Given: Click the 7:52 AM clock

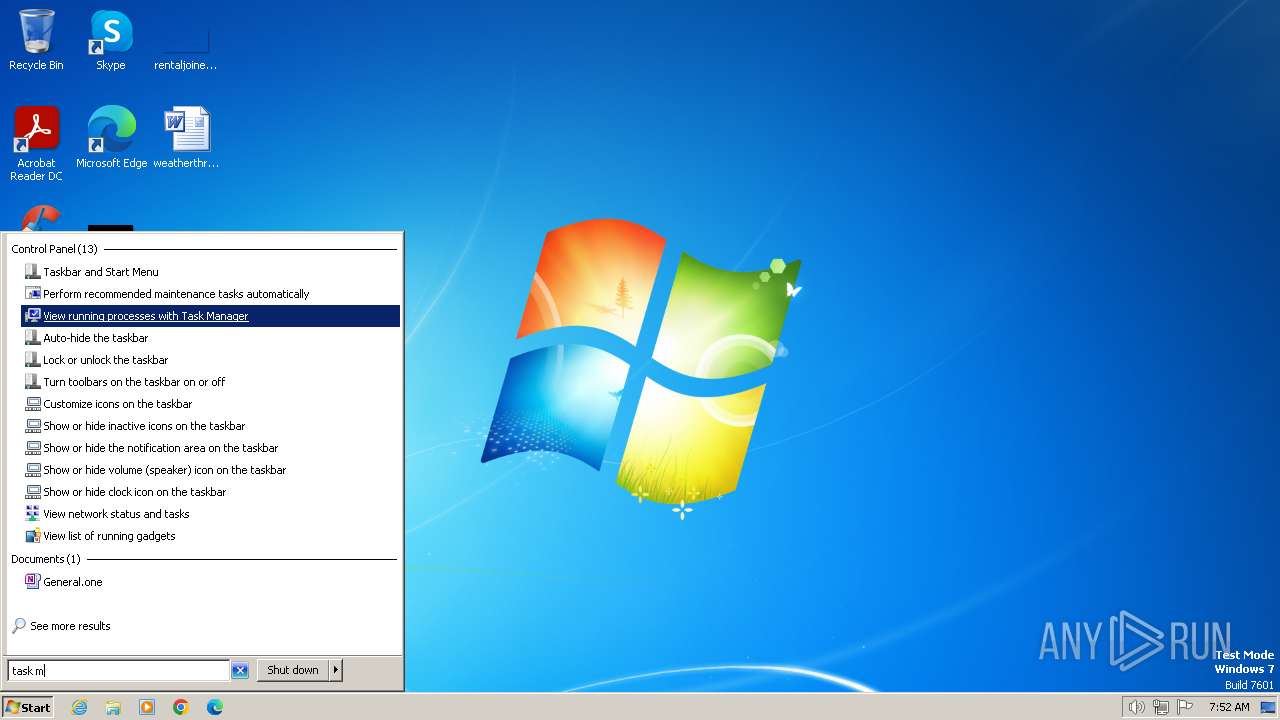Looking at the screenshot, I should (x=1229, y=707).
